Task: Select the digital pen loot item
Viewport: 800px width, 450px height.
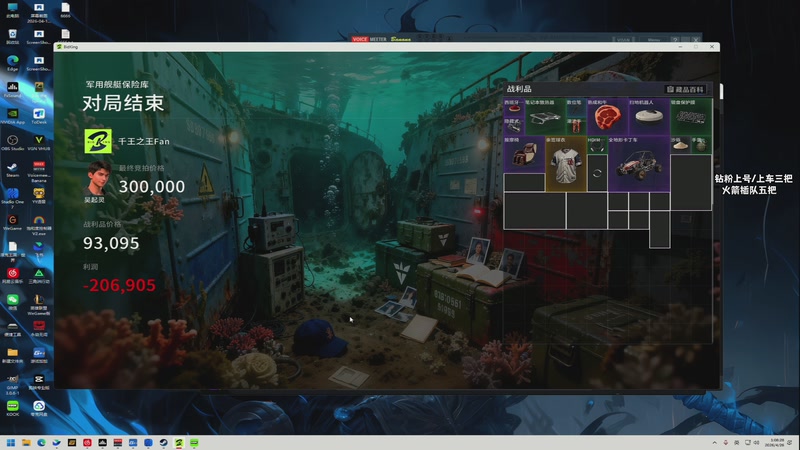Action: [576, 108]
